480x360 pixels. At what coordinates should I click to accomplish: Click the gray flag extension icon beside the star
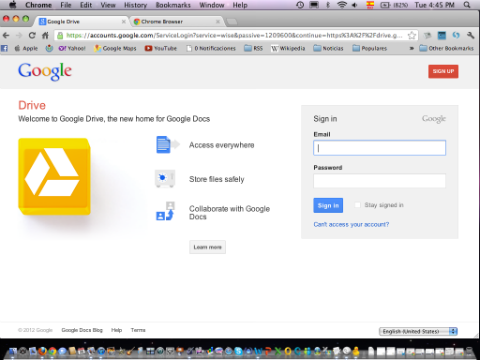428,35
